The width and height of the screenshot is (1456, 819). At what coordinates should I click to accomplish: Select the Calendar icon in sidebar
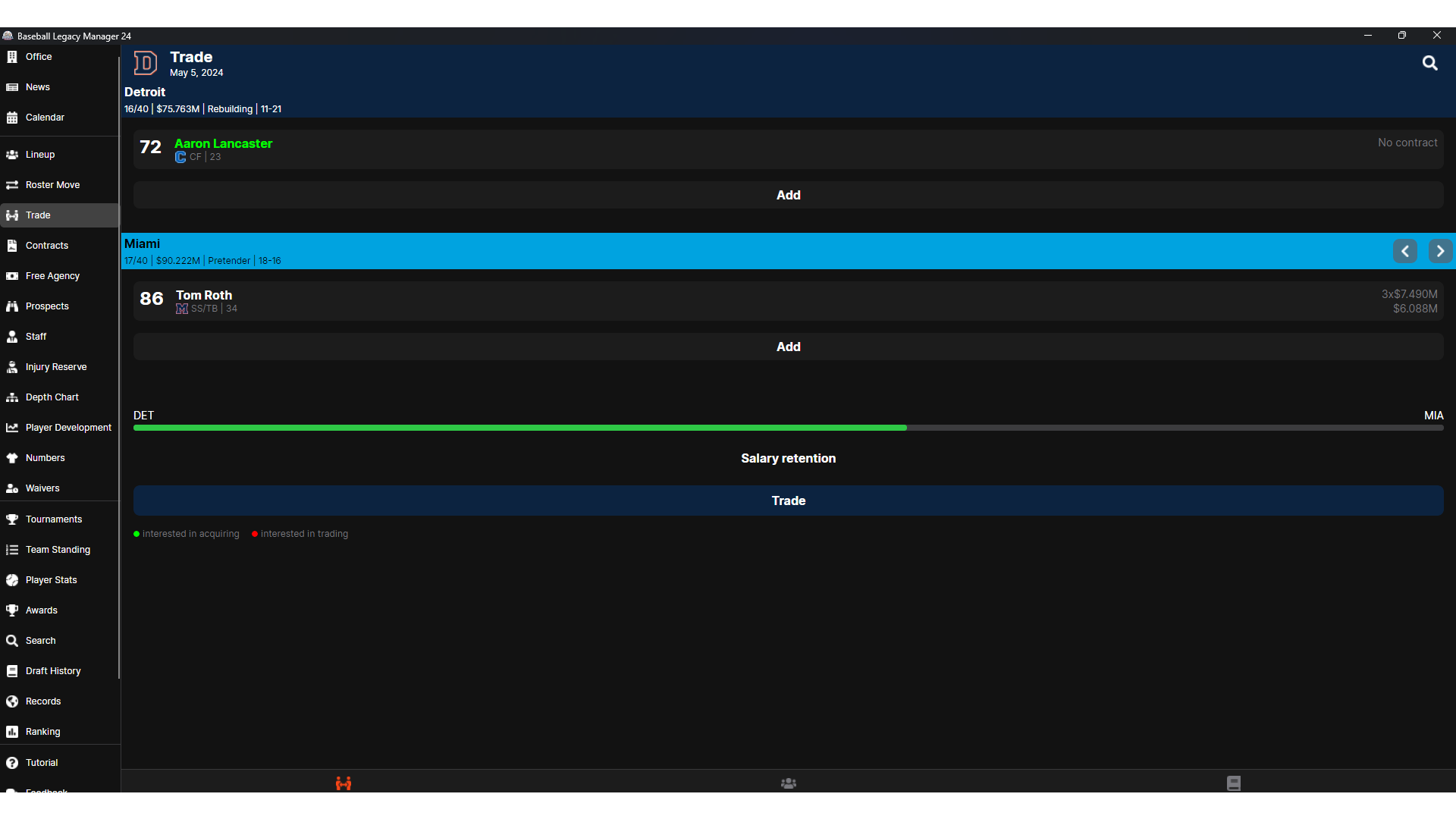pos(12,118)
